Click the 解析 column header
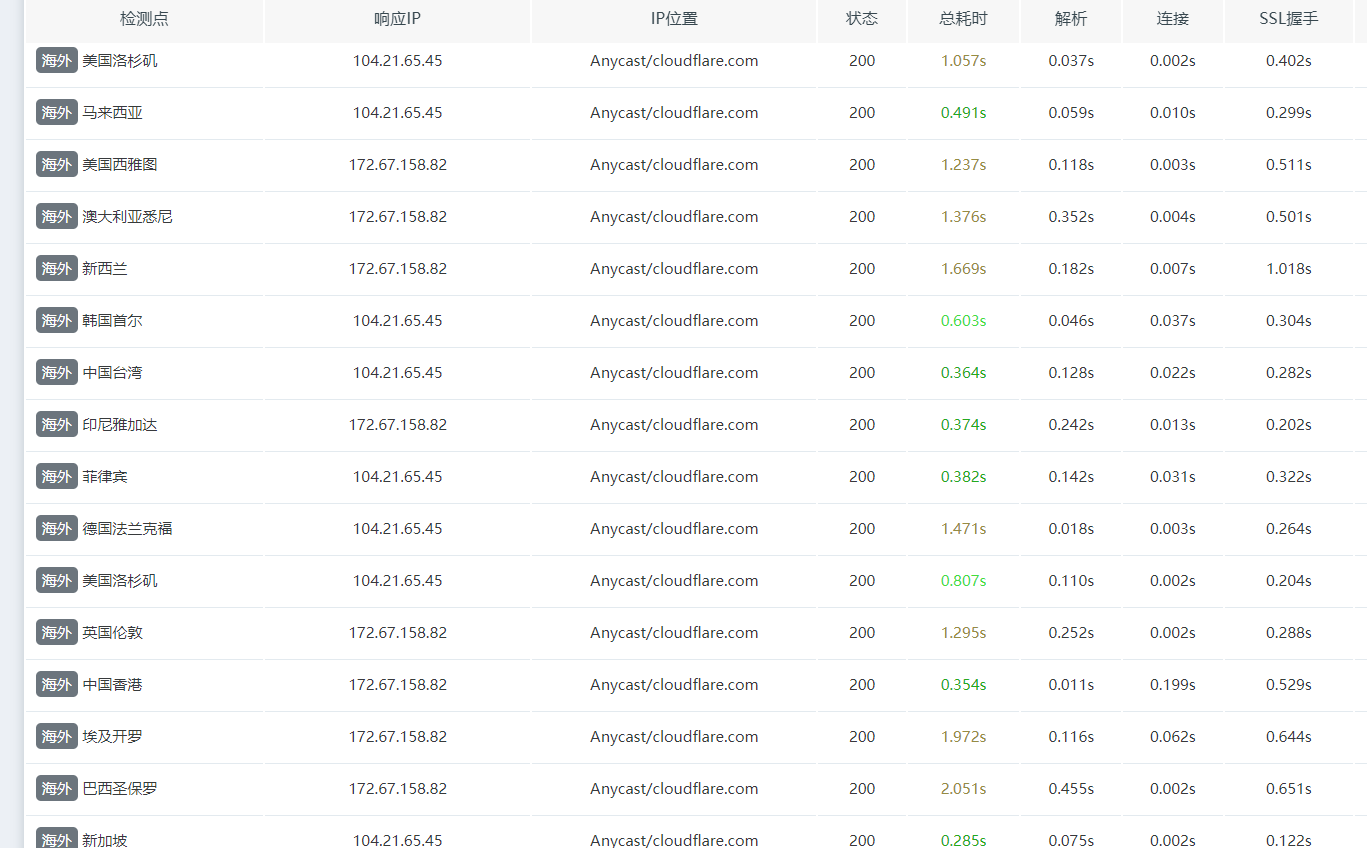Viewport: 1367px width, 848px height. [x=1071, y=19]
